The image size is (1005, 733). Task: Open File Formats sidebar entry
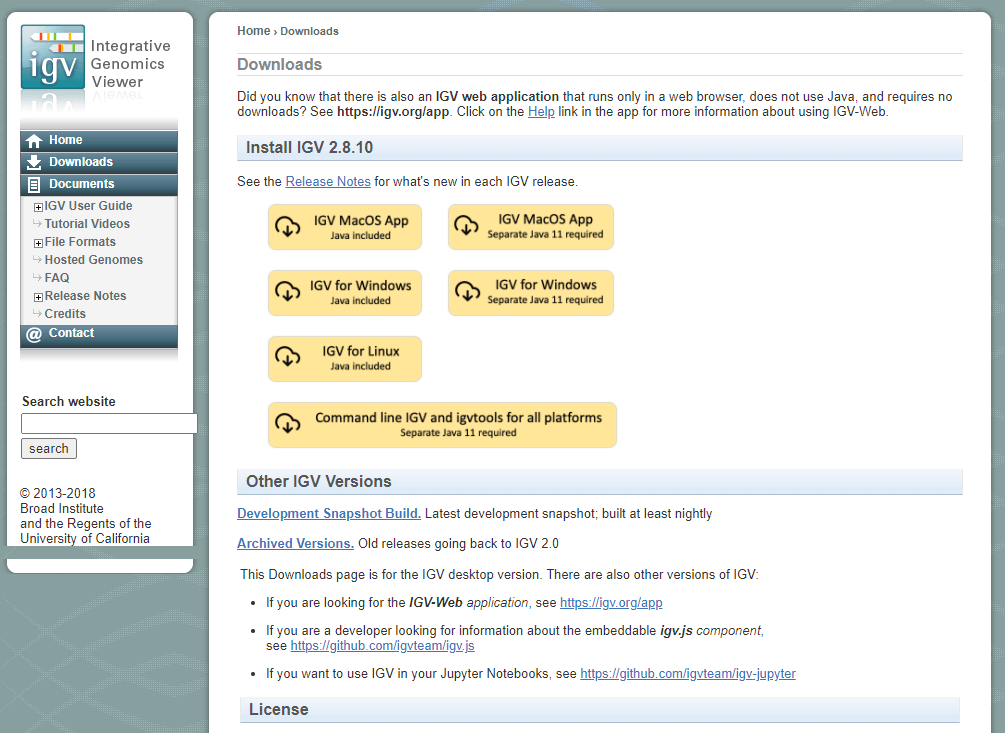pyautogui.click(x=80, y=242)
